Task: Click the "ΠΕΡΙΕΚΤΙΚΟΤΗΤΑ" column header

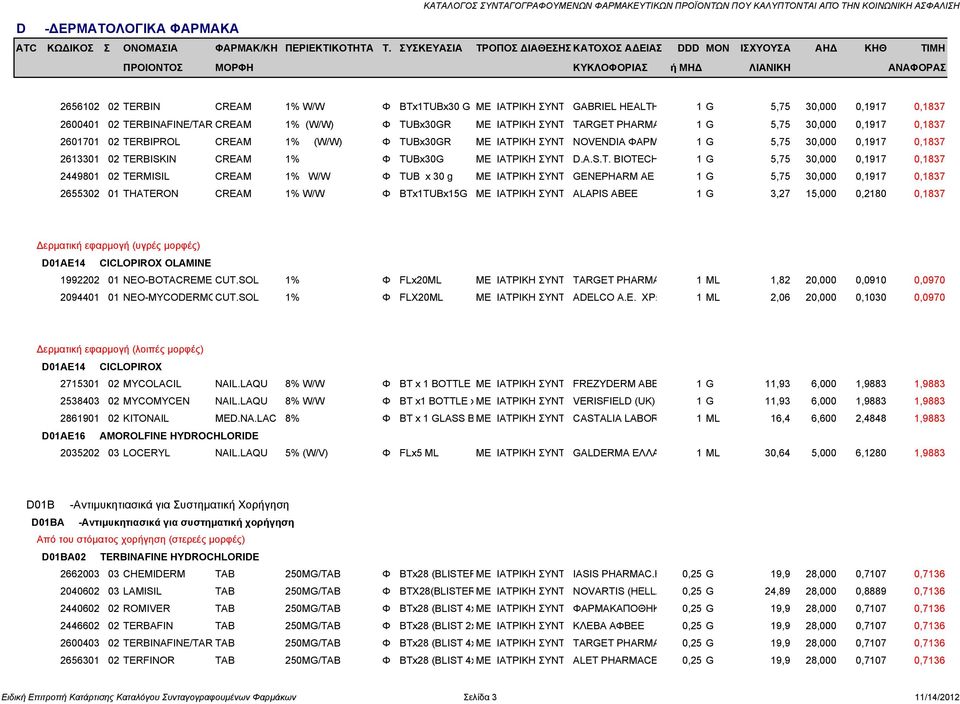Action: 329,48
